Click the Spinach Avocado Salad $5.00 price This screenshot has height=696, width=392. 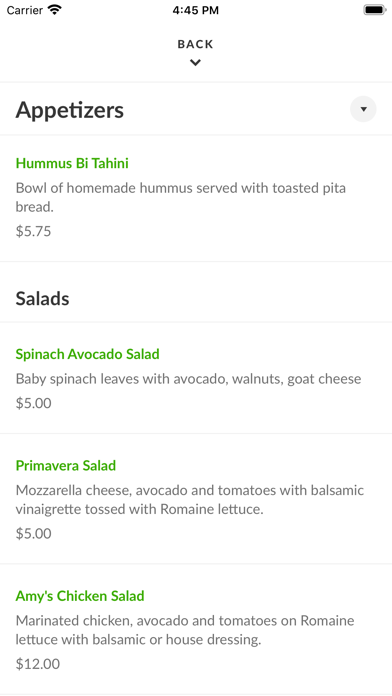[x=33, y=403]
